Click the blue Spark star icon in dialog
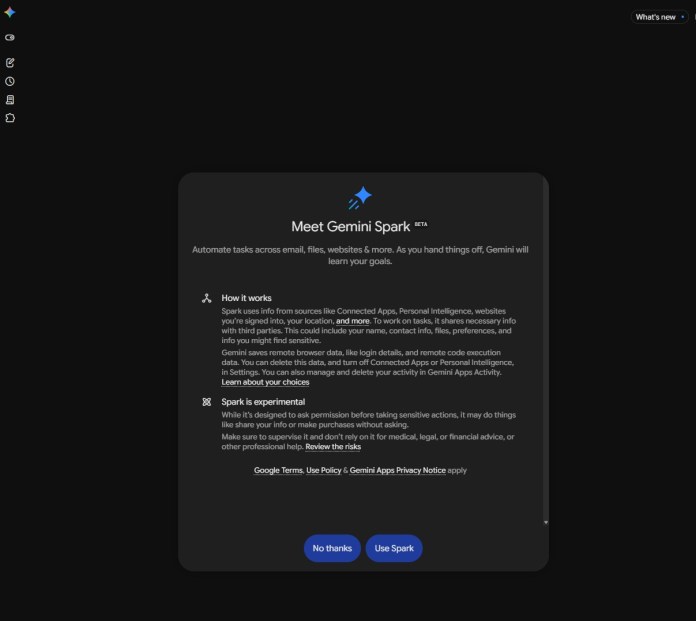Image resolution: width=696 pixels, height=621 pixels. [x=360, y=198]
